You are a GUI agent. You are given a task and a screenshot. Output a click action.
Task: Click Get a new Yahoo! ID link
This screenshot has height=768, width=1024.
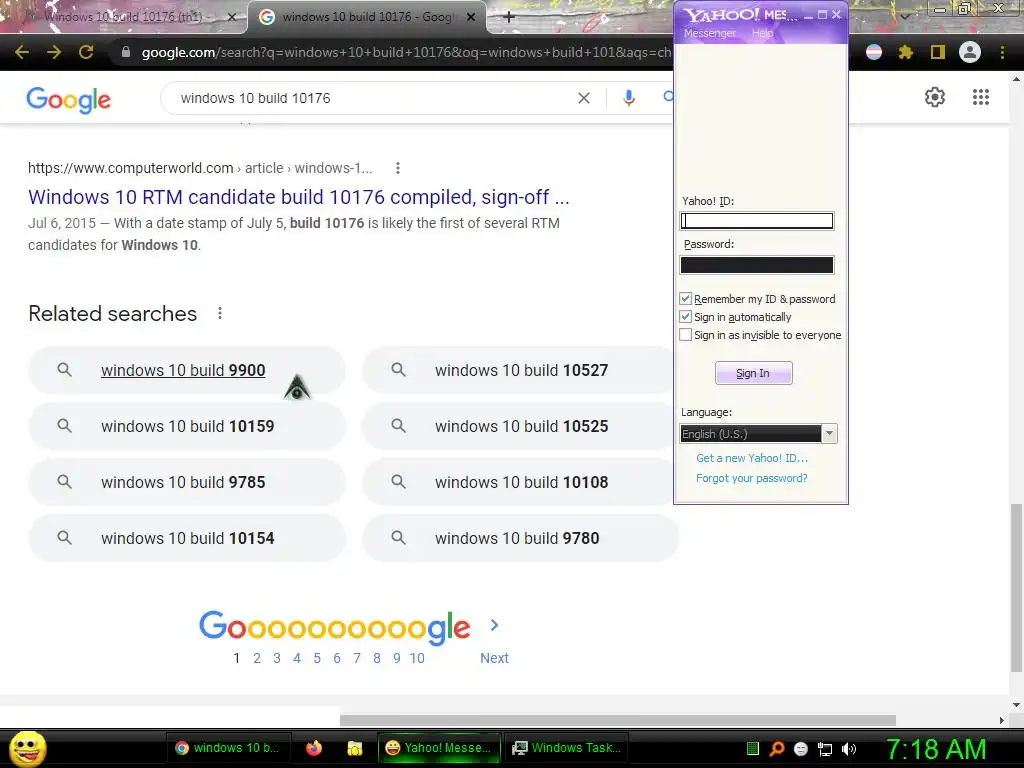click(x=752, y=458)
